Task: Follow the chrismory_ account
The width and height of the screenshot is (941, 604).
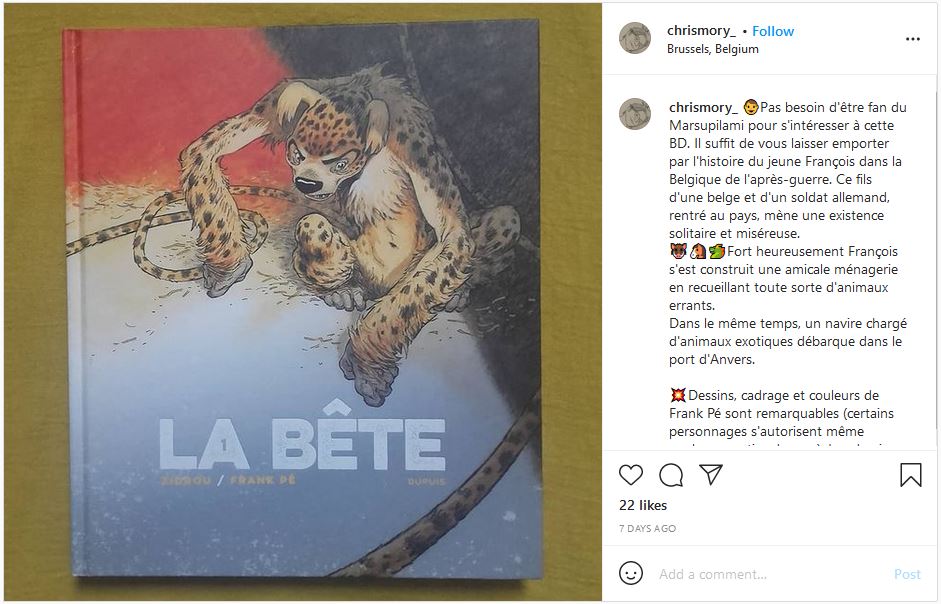Action: point(773,31)
